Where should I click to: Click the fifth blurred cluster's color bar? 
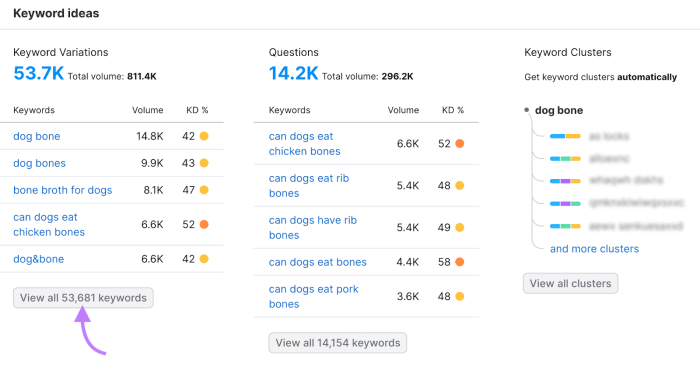(x=565, y=226)
